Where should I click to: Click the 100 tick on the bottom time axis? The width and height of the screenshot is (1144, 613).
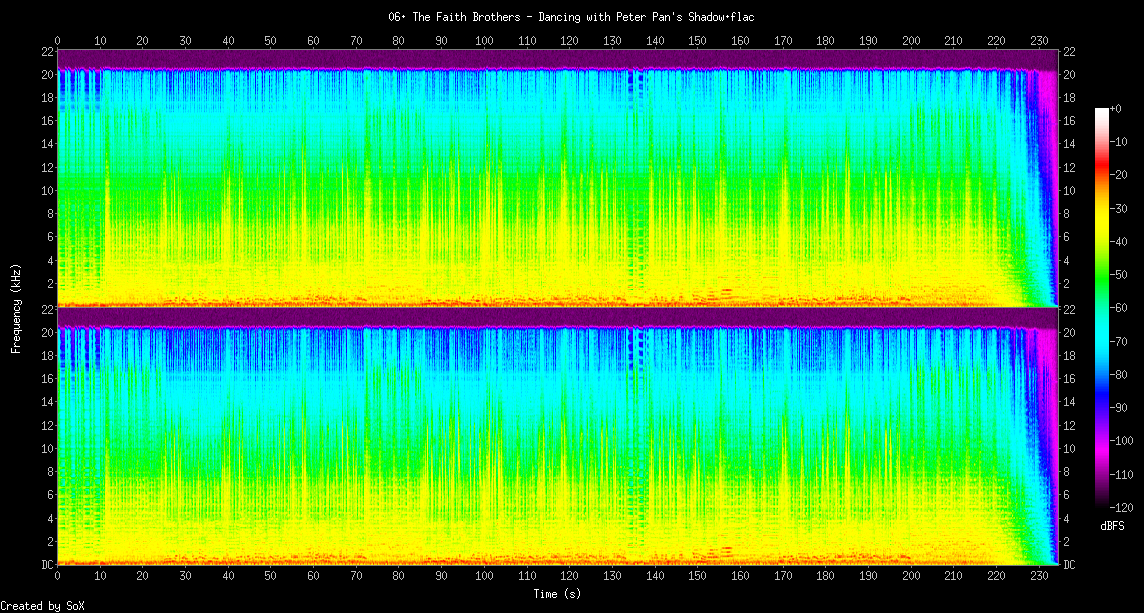tap(484, 577)
